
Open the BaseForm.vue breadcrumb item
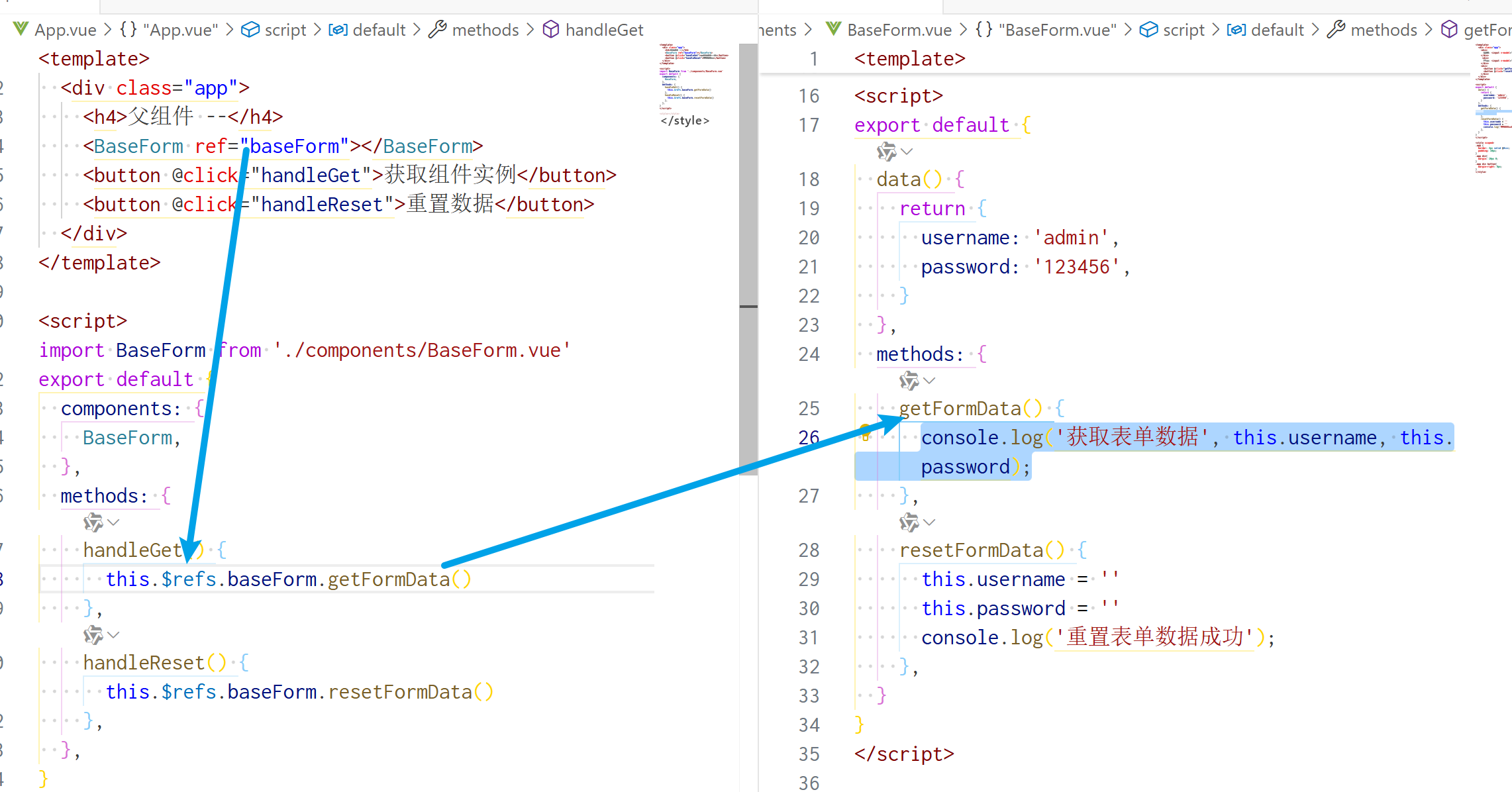tap(899, 30)
